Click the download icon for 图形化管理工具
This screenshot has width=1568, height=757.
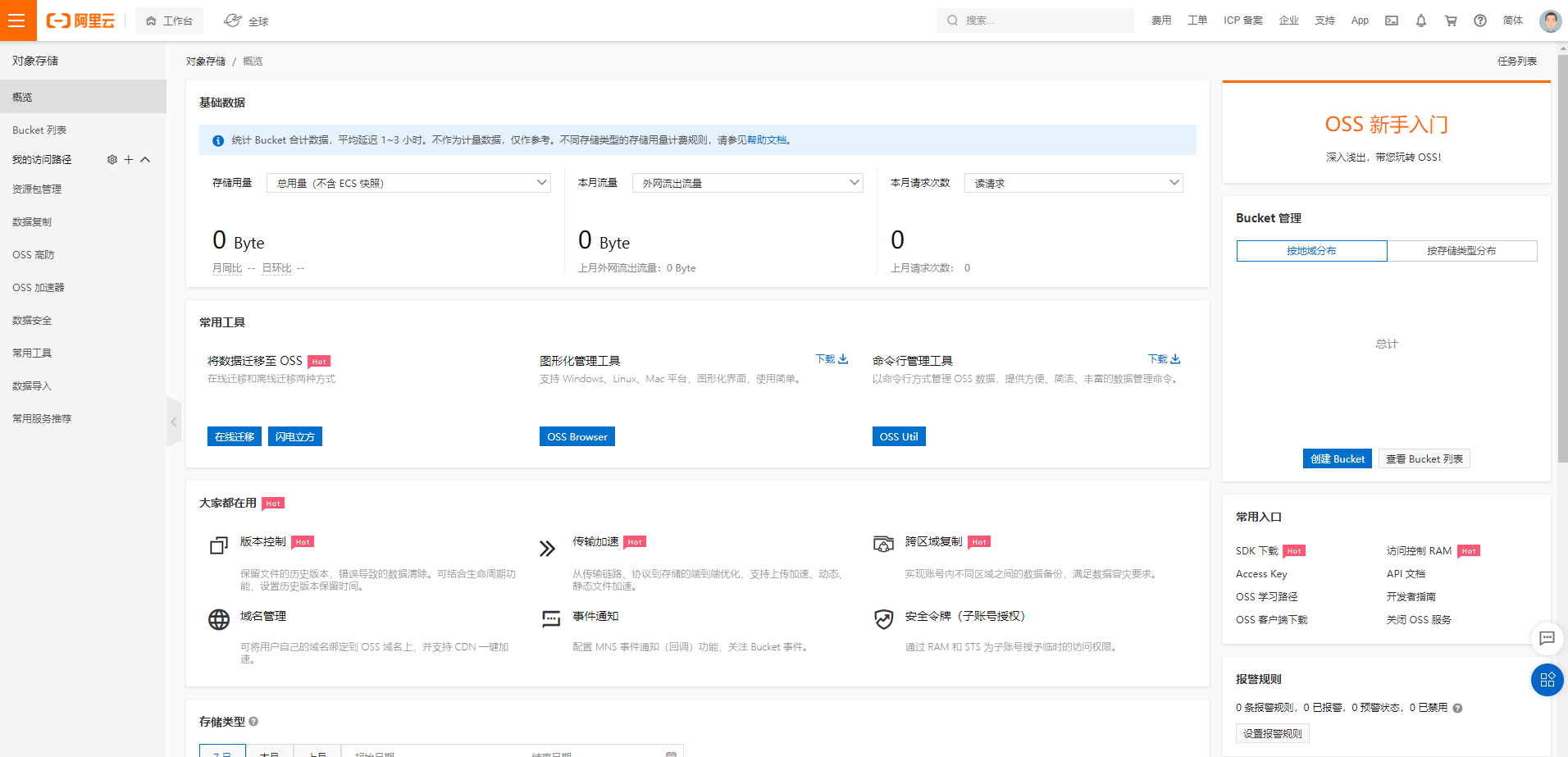pyautogui.click(x=843, y=359)
